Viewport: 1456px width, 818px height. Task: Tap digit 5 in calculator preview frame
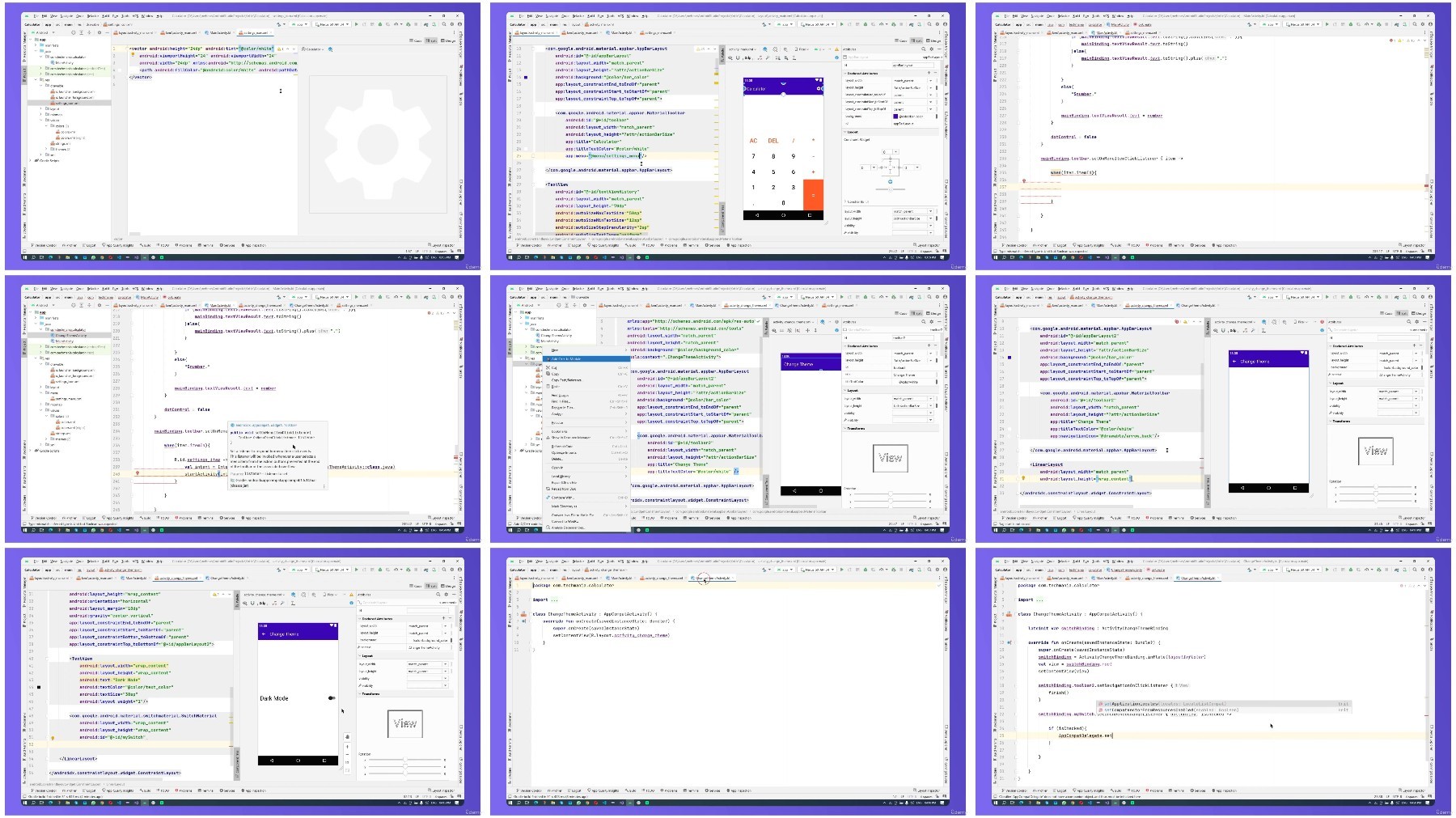pos(773,172)
